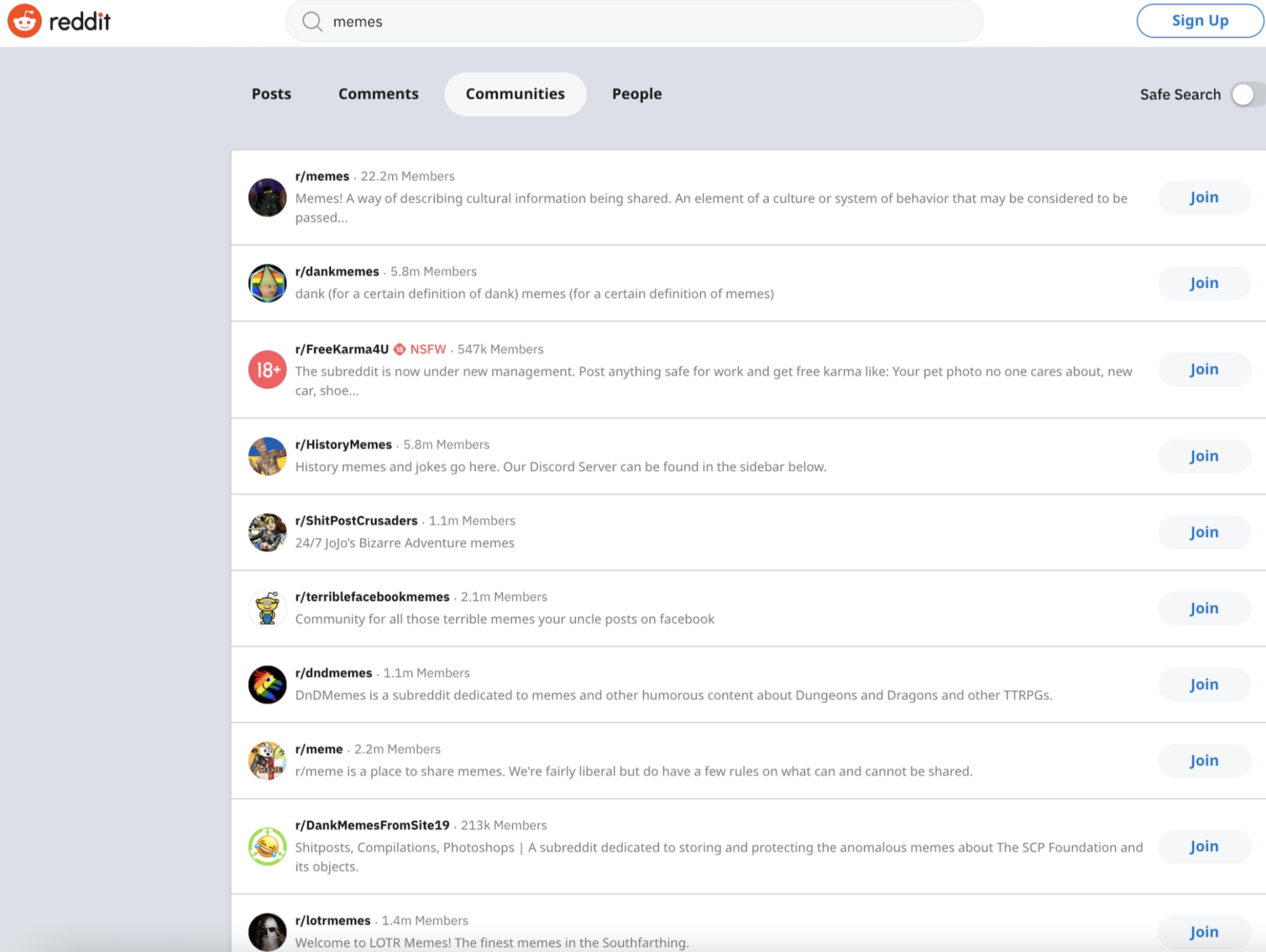1266x952 pixels.
Task: Click the 'History memes and jokes go here' description
Action: (x=560, y=467)
